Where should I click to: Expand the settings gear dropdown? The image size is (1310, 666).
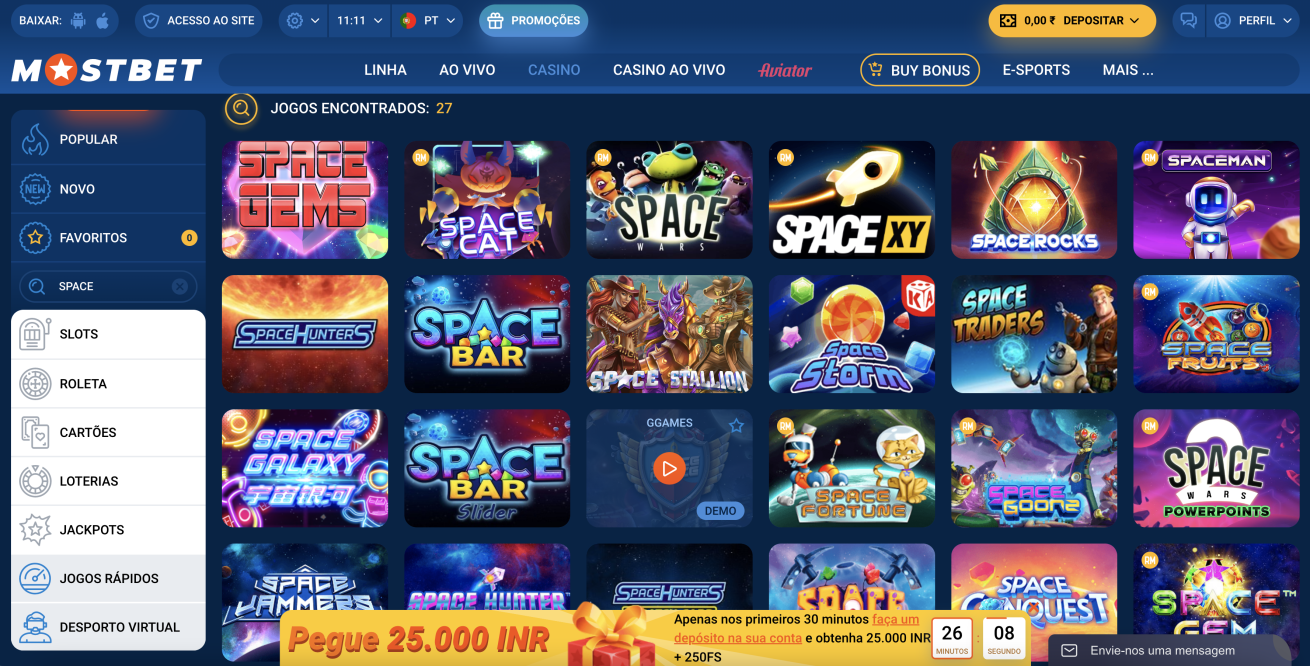[303, 20]
